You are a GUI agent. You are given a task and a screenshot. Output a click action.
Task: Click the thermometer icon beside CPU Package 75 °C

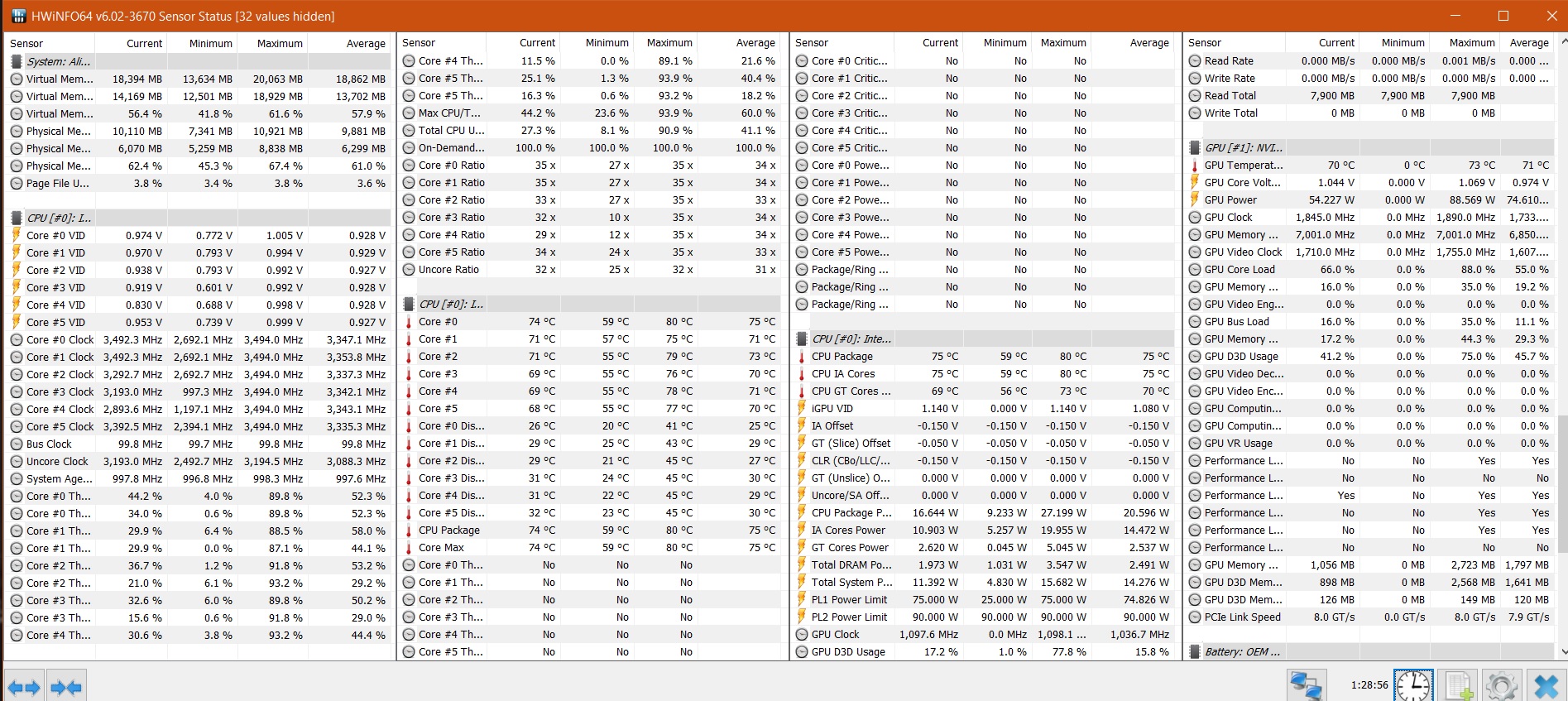802,356
